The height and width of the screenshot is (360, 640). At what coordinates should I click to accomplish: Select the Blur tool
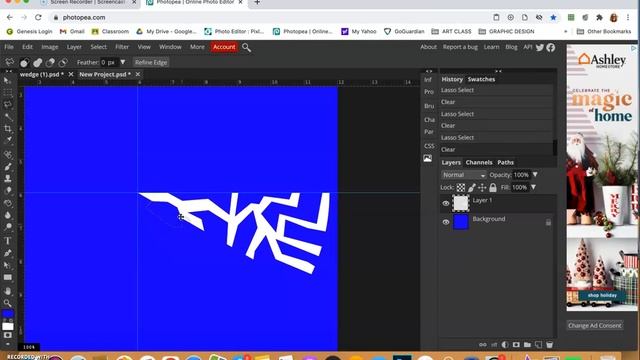(7, 215)
